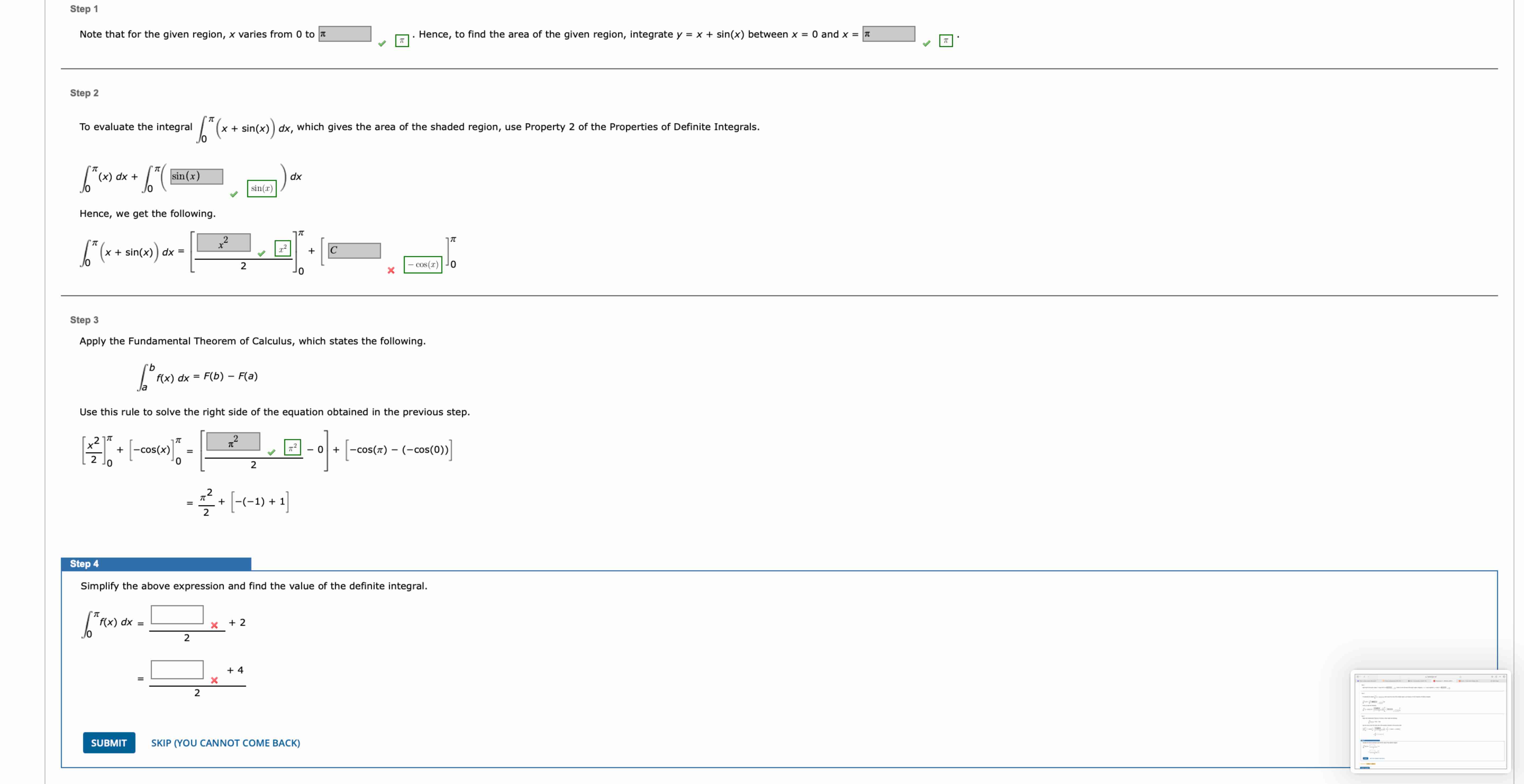The height and width of the screenshot is (784, 1524).
Task: Click the Step 4 header bar
Action: pyautogui.click(x=154, y=564)
